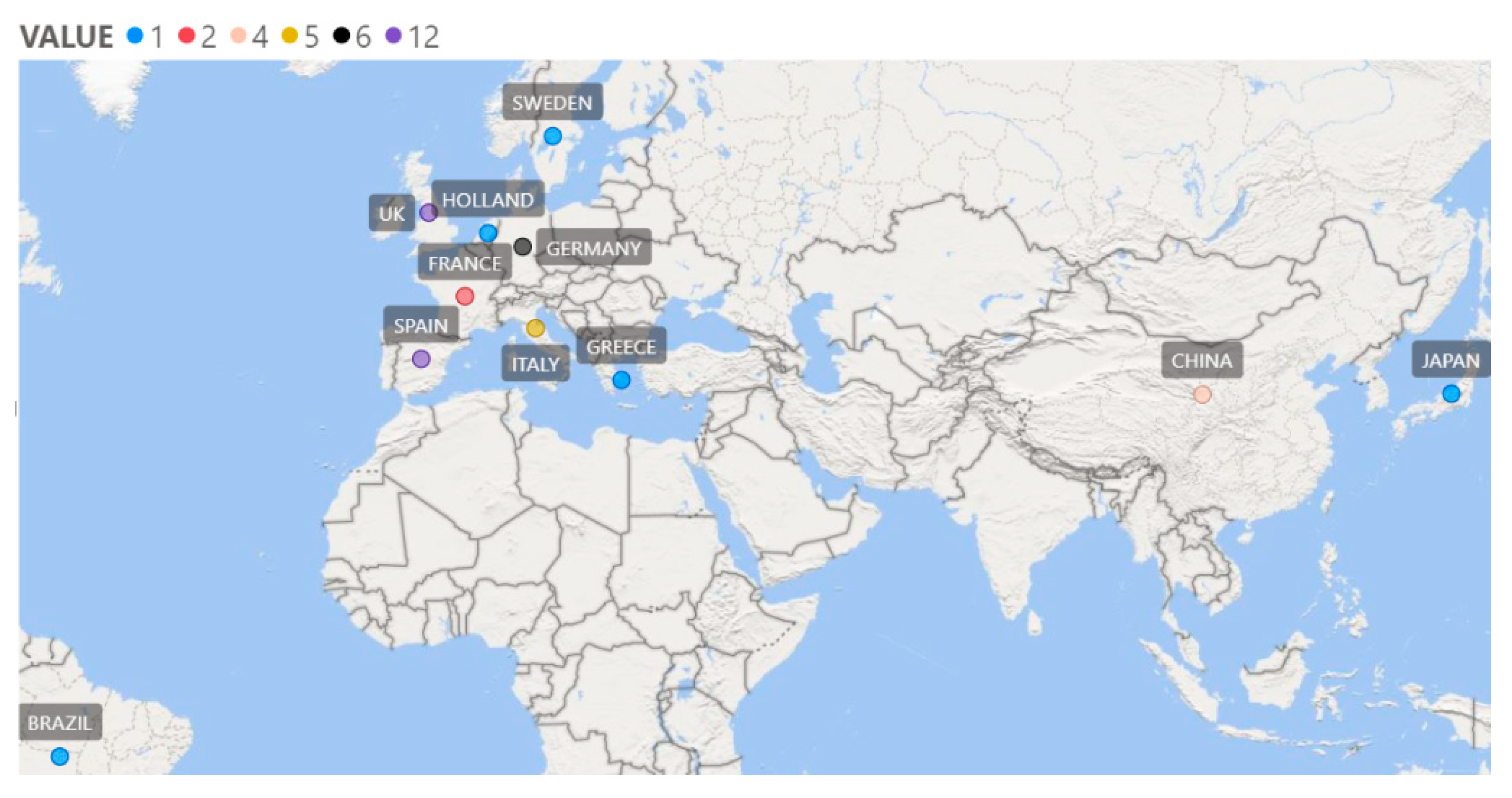Select the blue Japan data bubble
Screen dimensions: 1512x798
coord(1451,393)
